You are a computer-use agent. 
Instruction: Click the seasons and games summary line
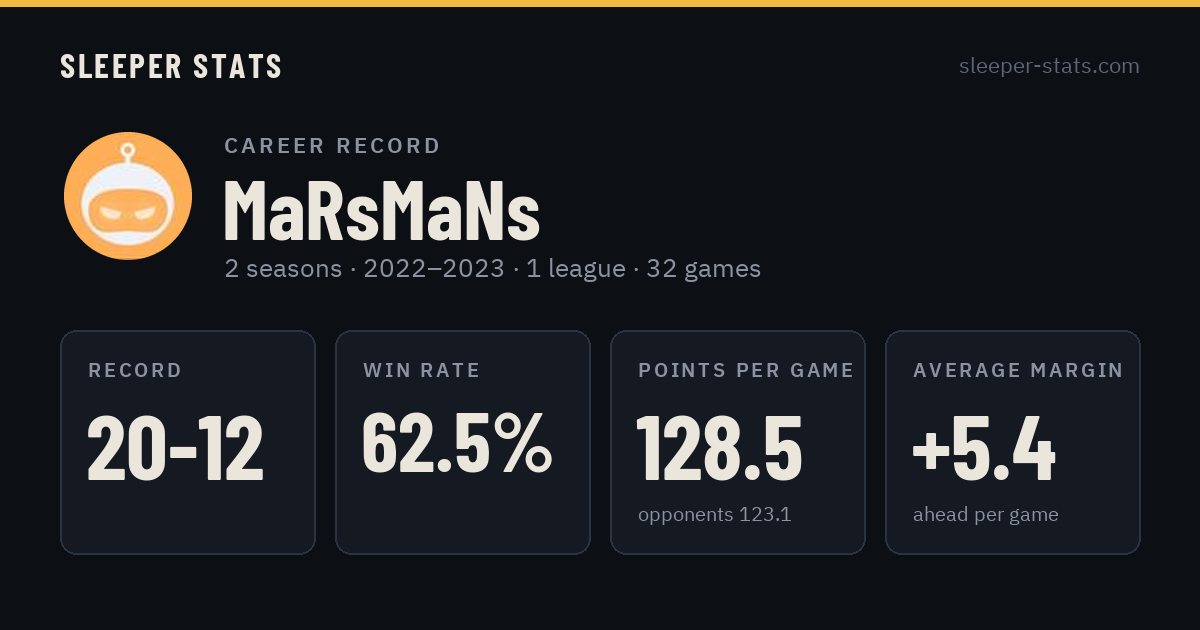pyautogui.click(x=493, y=269)
